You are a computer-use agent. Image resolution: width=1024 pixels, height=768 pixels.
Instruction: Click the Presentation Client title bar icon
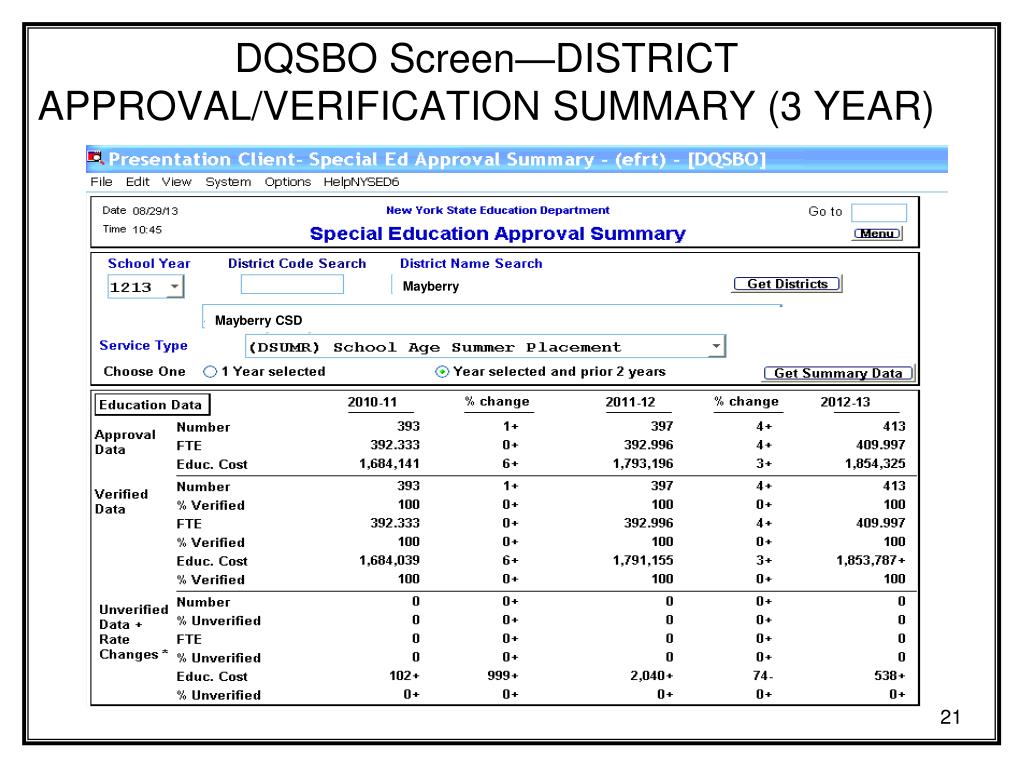tap(95, 158)
